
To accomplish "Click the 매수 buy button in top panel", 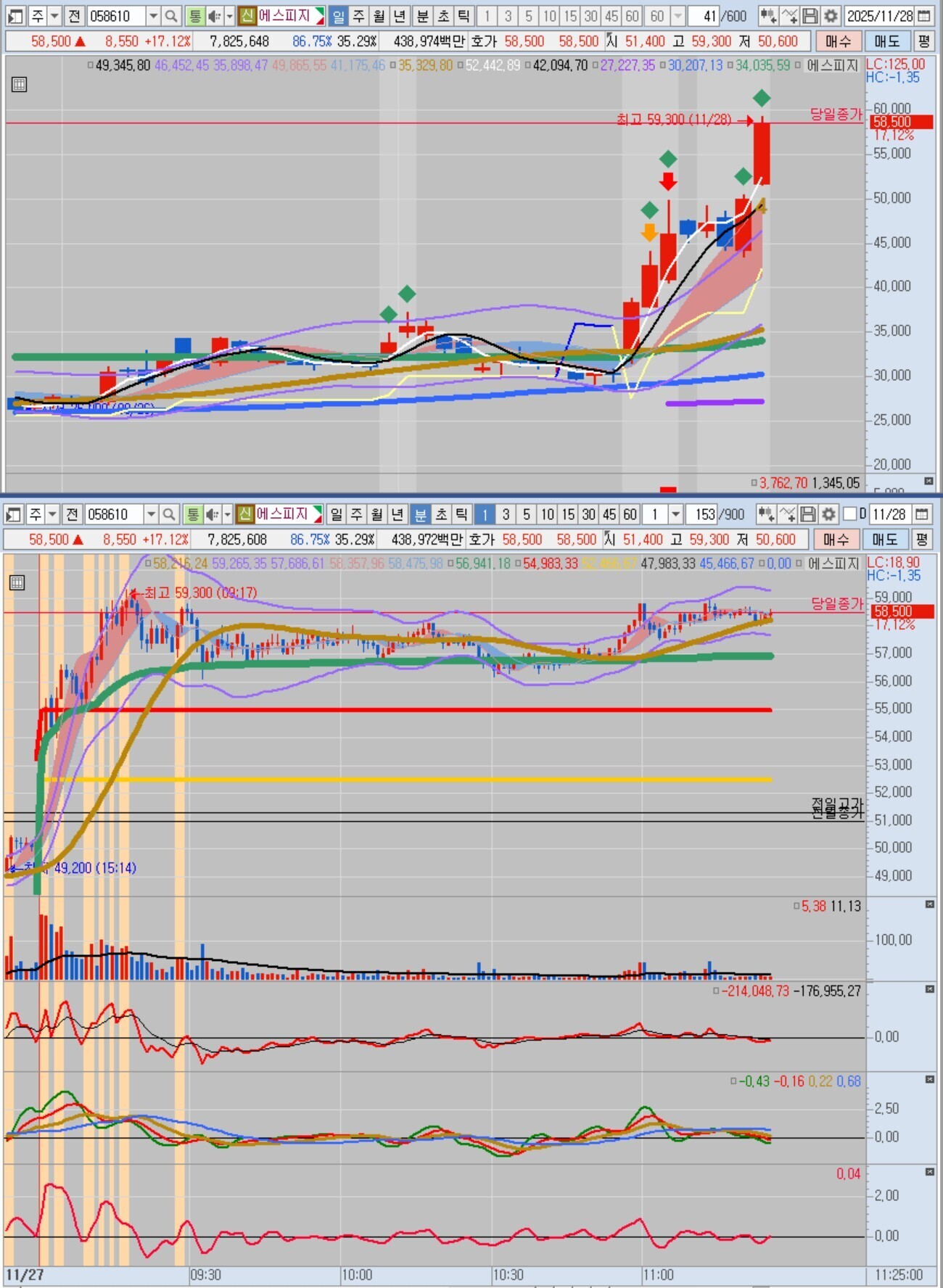I will click(838, 41).
